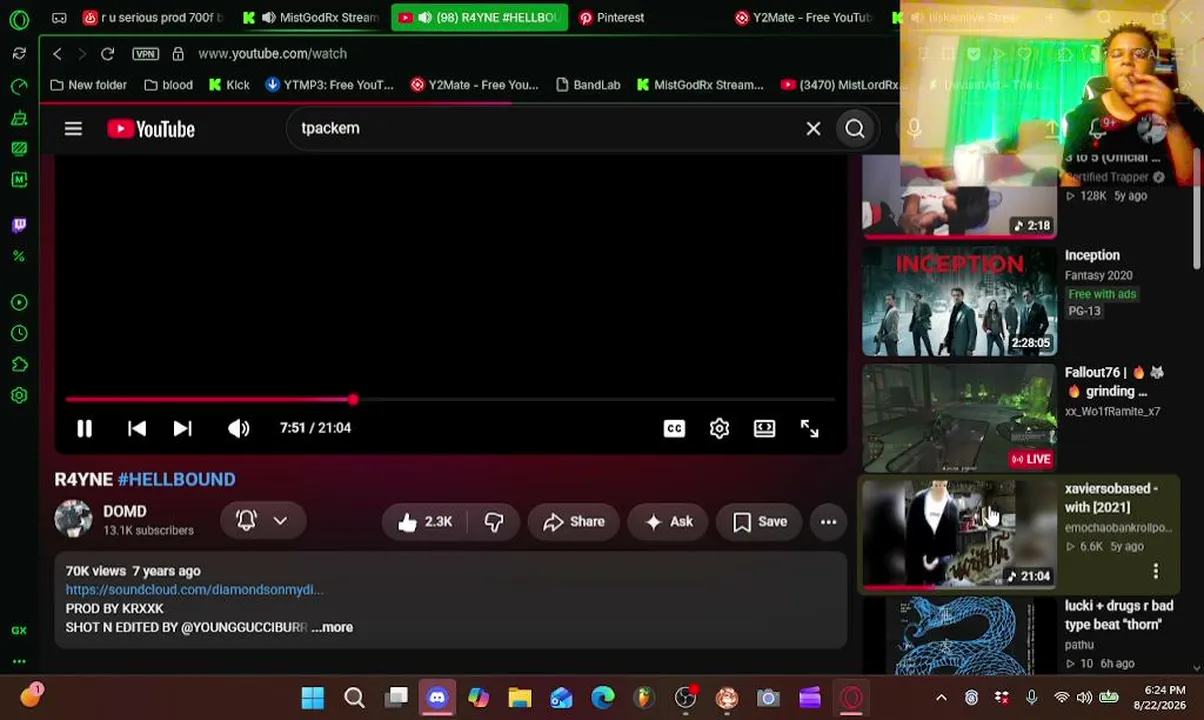Open the Opera GX main menu logo
Screen dimensions: 1204x720
[x=19, y=18]
